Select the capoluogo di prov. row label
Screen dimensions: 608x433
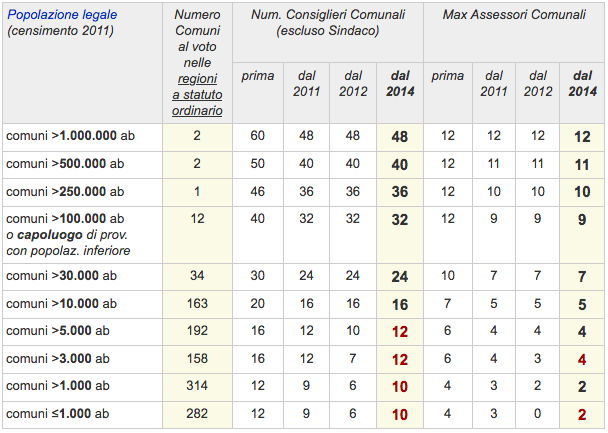click(68, 235)
